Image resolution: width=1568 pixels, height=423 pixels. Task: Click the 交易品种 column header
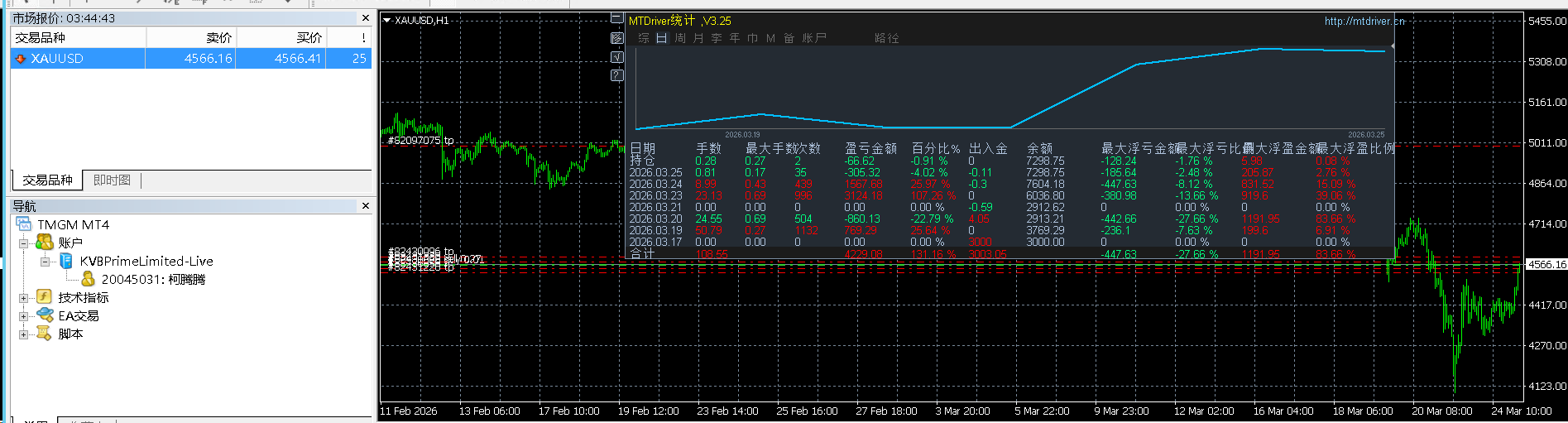[79, 37]
